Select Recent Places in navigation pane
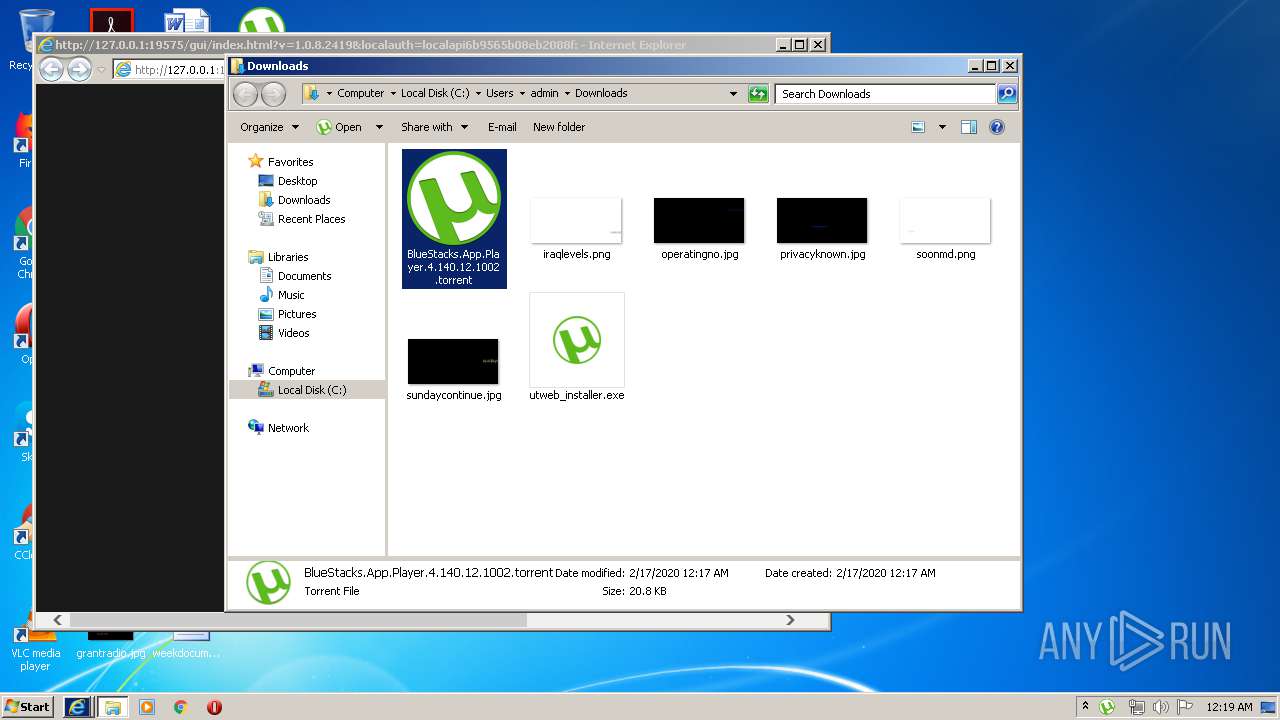This screenshot has width=1280, height=720. coord(311,219)
